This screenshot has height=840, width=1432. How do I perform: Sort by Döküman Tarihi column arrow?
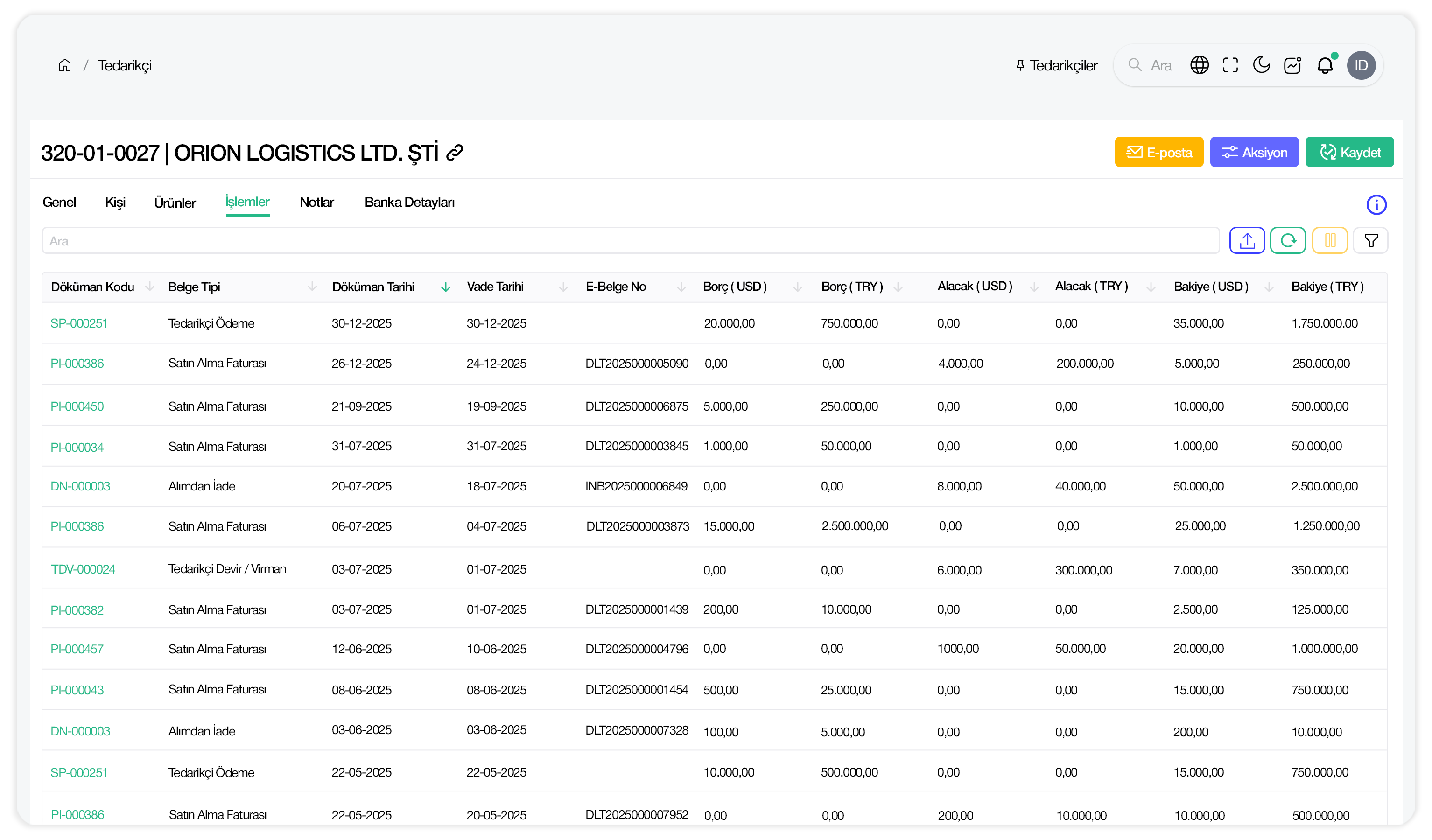[445, 287]
